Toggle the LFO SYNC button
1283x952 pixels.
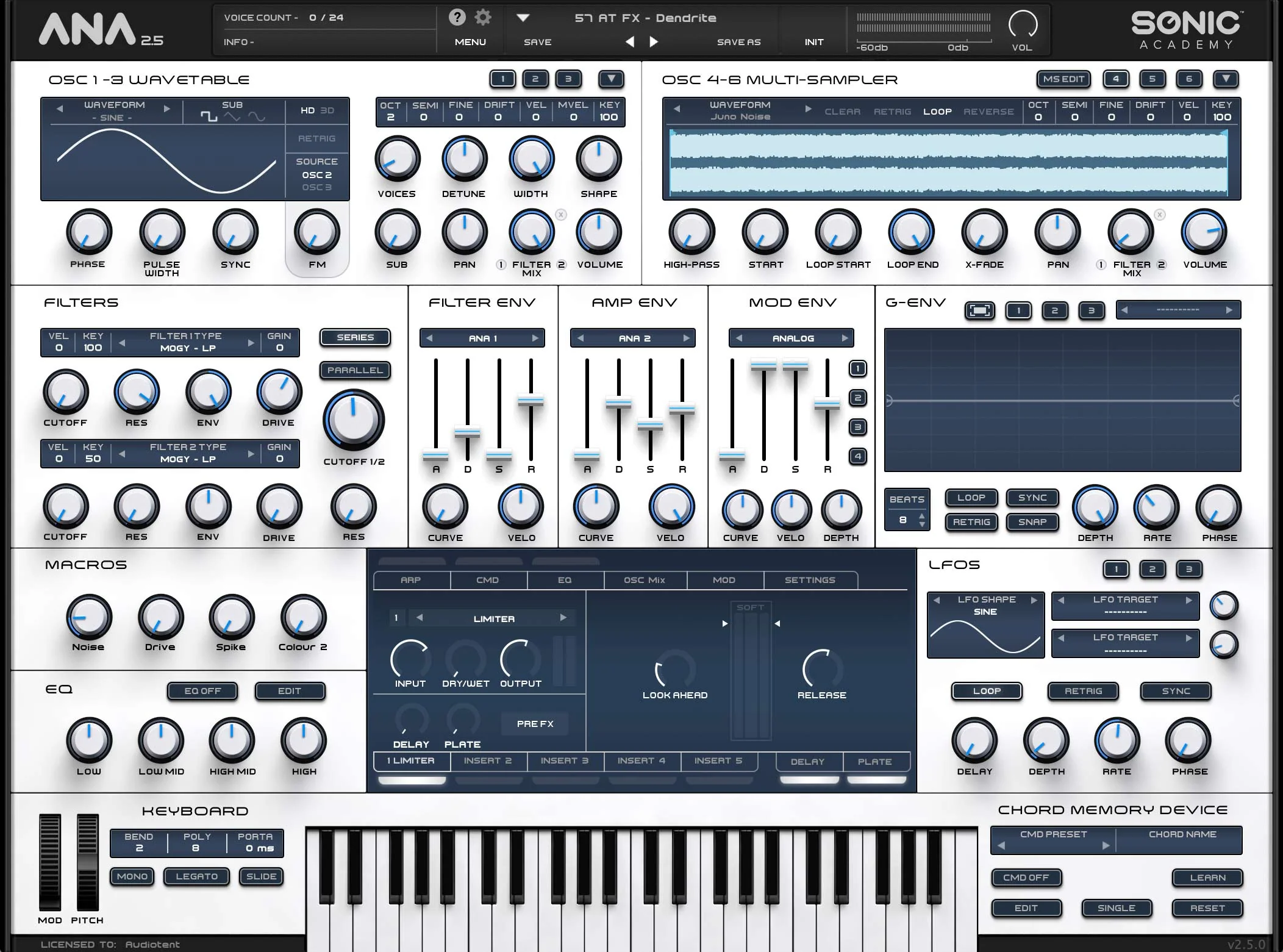(x=1175, y=691)
